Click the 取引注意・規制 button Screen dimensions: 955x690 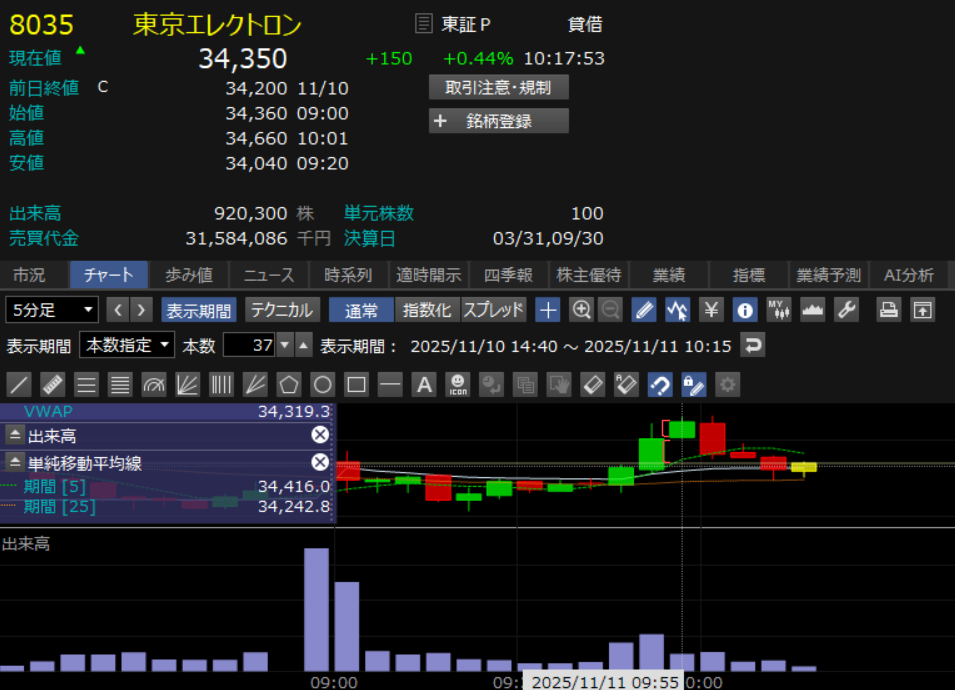498,87
